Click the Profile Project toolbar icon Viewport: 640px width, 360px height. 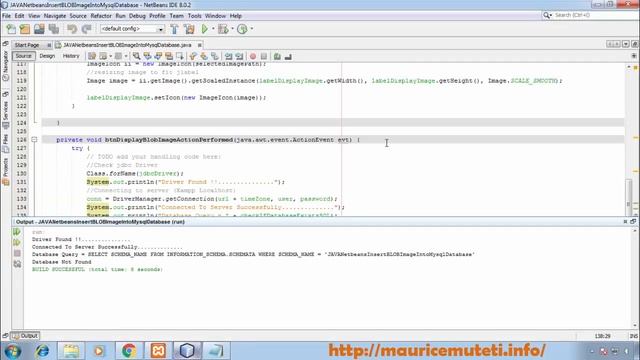242,29
